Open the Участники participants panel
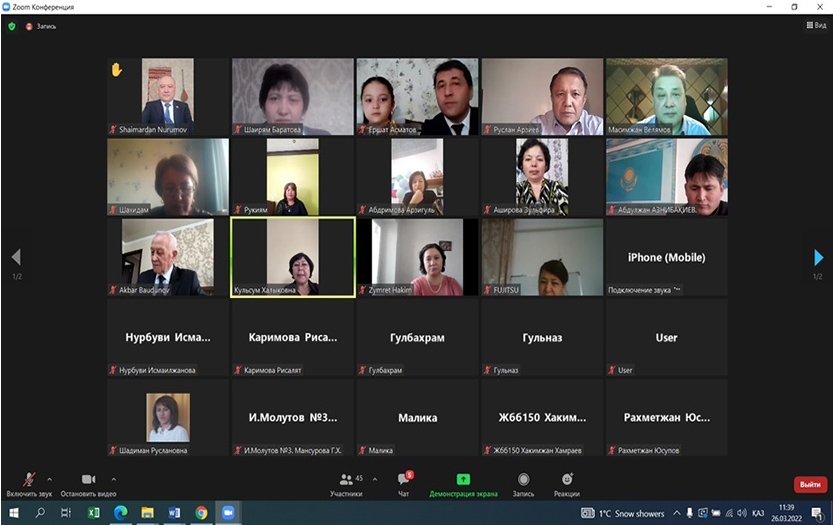Image resolution: width=833 pixels, height=525 pixels. (346, 482)
